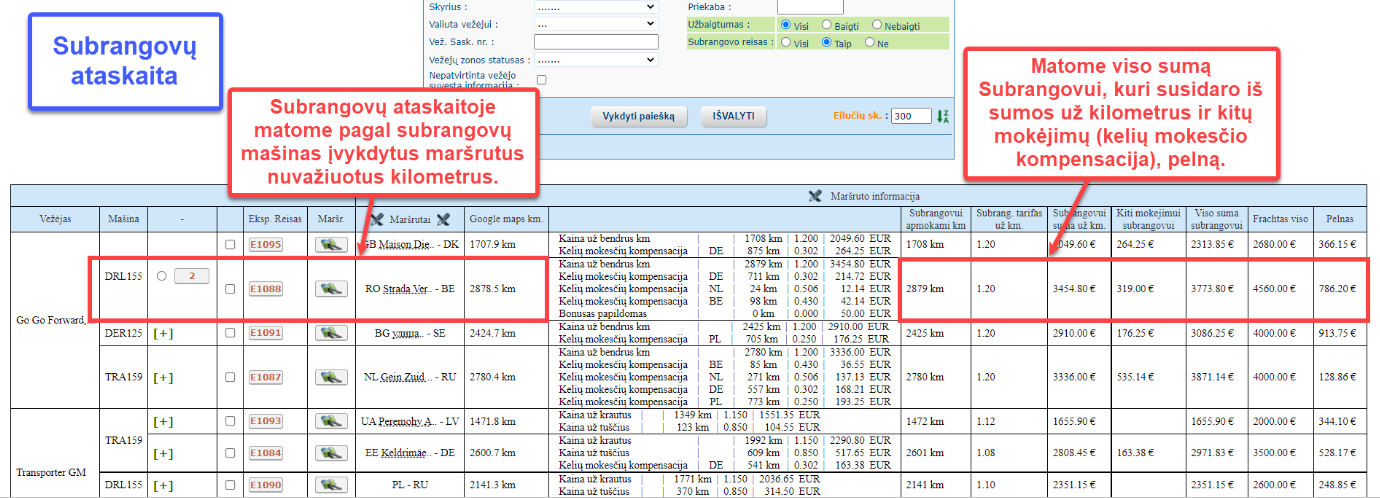1380x498 pixels.
Task: Tick the checkbox in the E1084 row
Action: pos(231,453)
